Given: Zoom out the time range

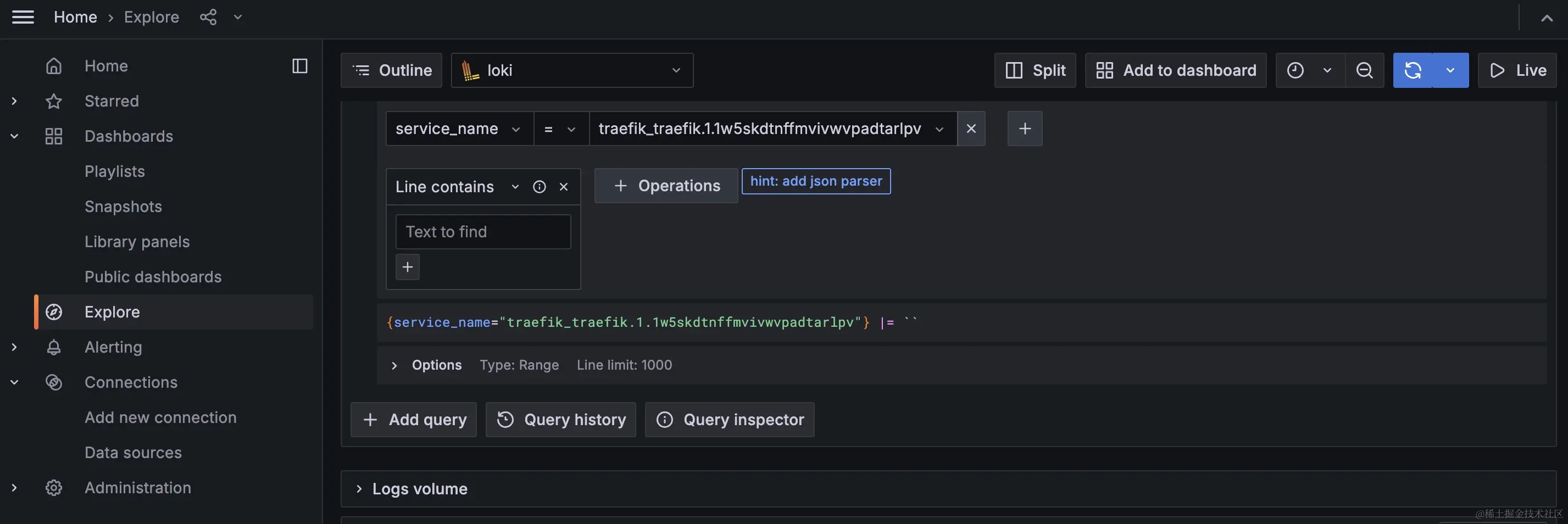Looking at the screenshot, I should (1364, 71).
